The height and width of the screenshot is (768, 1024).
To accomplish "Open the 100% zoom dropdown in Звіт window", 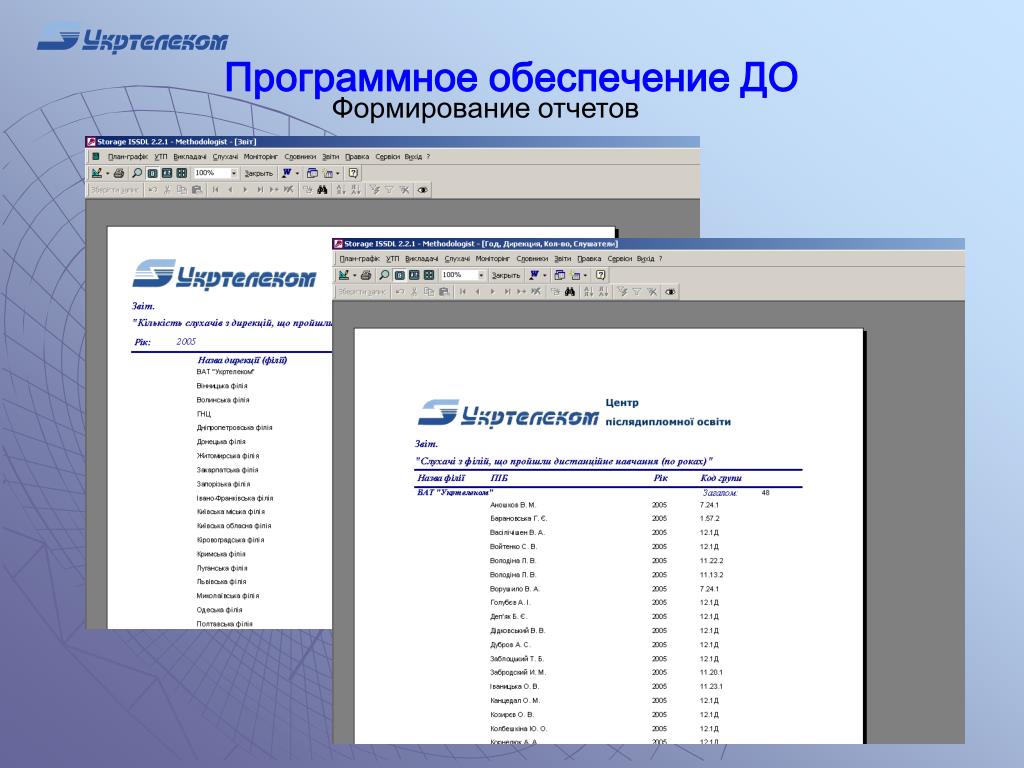I will (234, 173).
